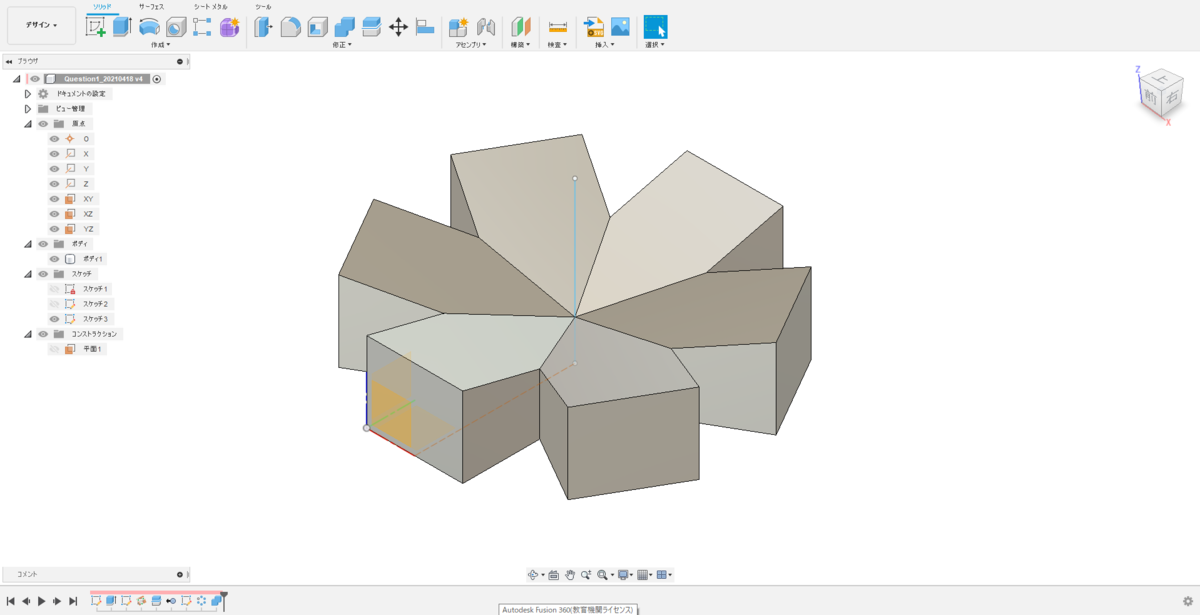
Task: Select the Press Pull tool
Action: point(264,27)
